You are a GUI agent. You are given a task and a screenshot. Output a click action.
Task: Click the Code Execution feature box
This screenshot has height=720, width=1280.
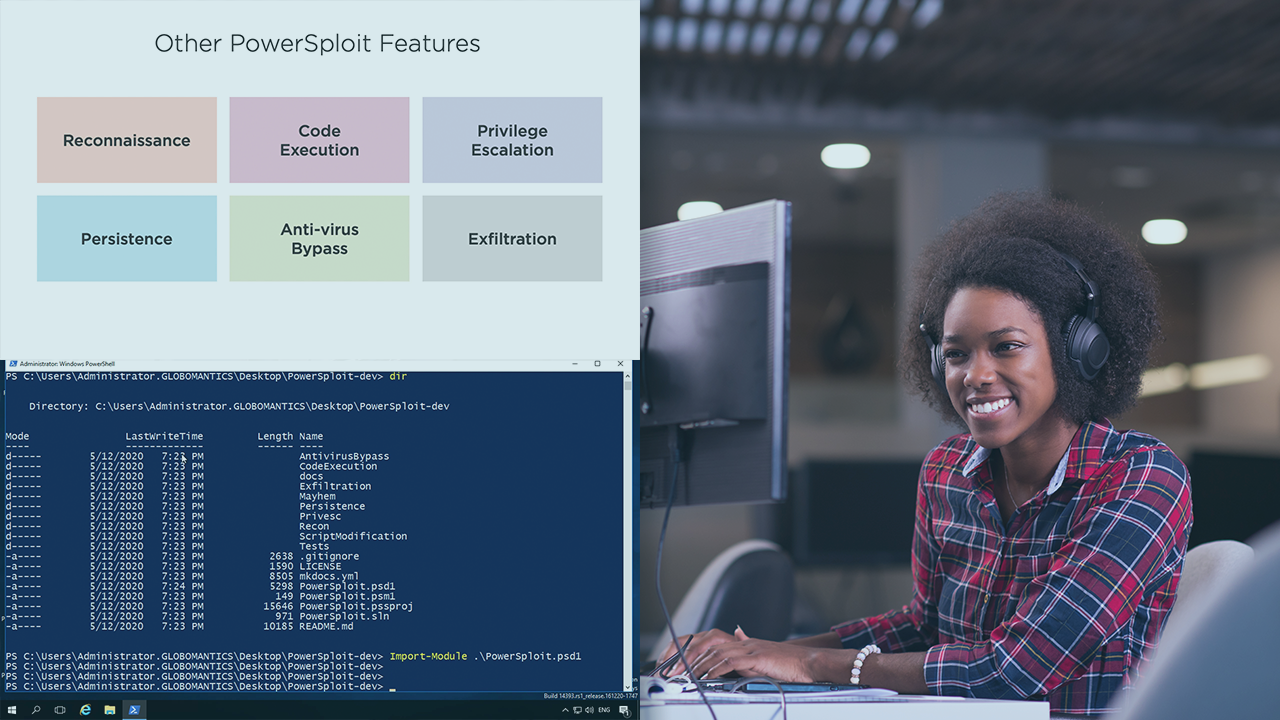319,140
